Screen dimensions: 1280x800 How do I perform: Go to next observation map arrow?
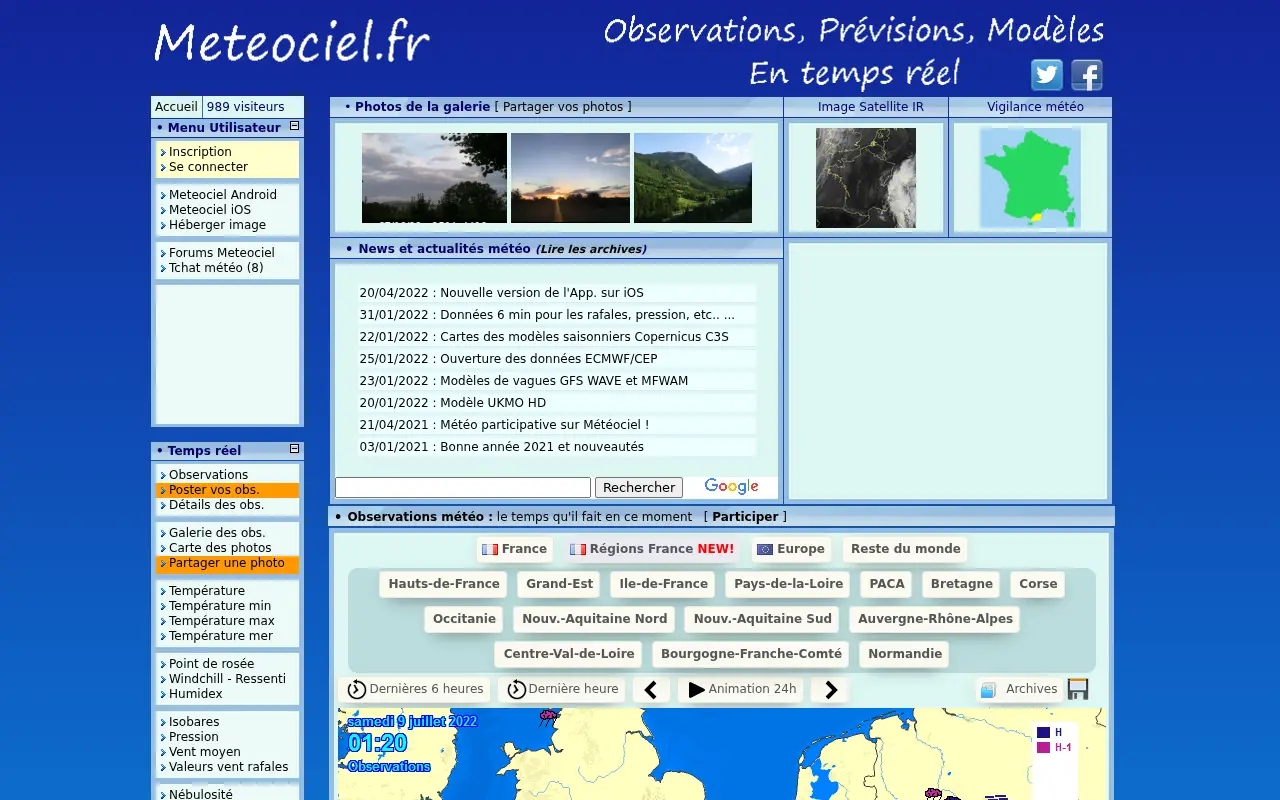pyautogui.click(x=830, y=690)
